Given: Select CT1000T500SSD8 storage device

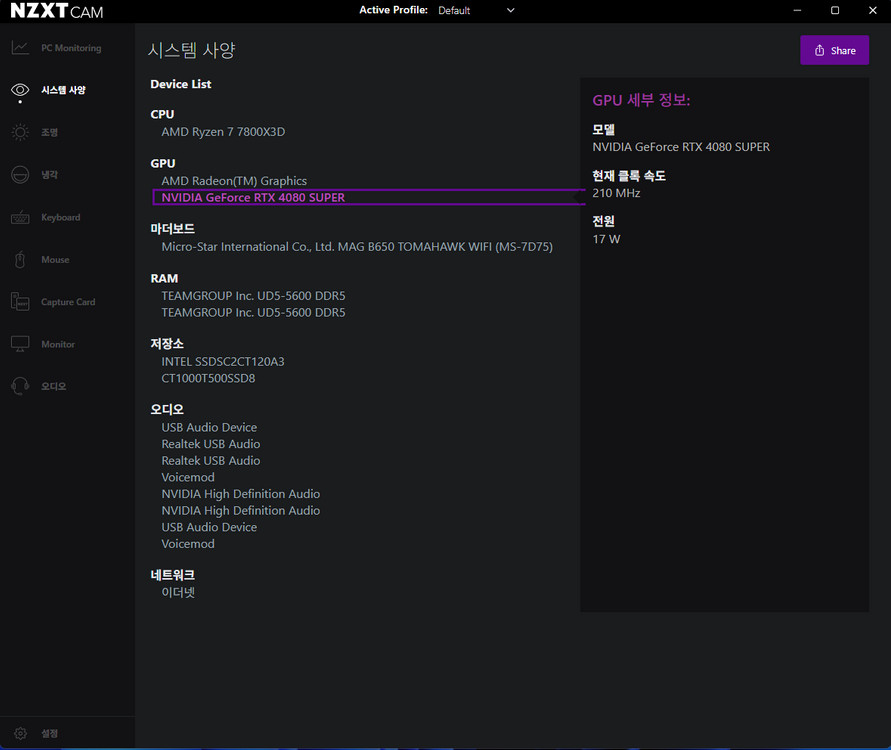Looking at the screenshot, I should 209,378.
